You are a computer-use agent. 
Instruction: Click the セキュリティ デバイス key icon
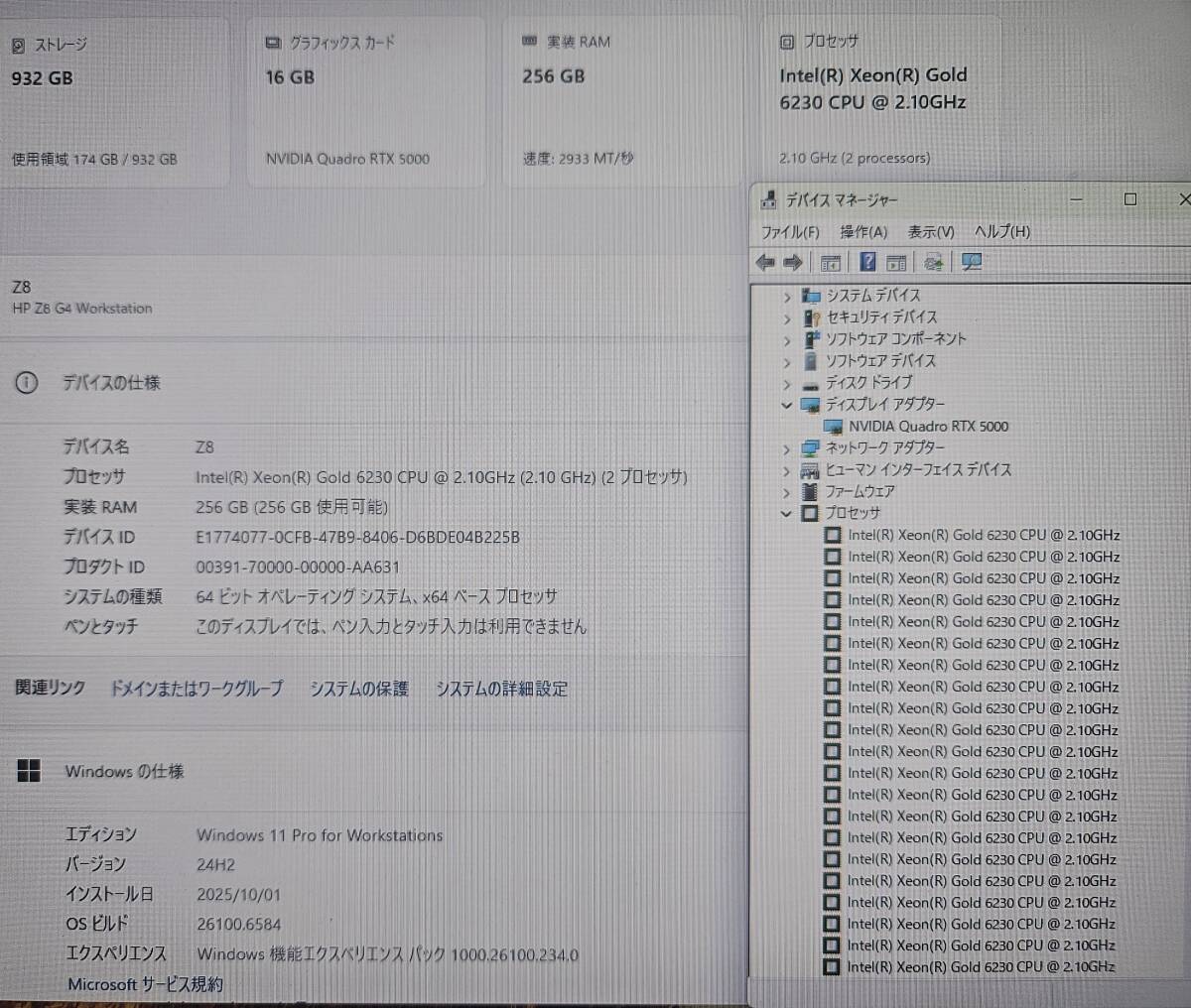(812, 317)
